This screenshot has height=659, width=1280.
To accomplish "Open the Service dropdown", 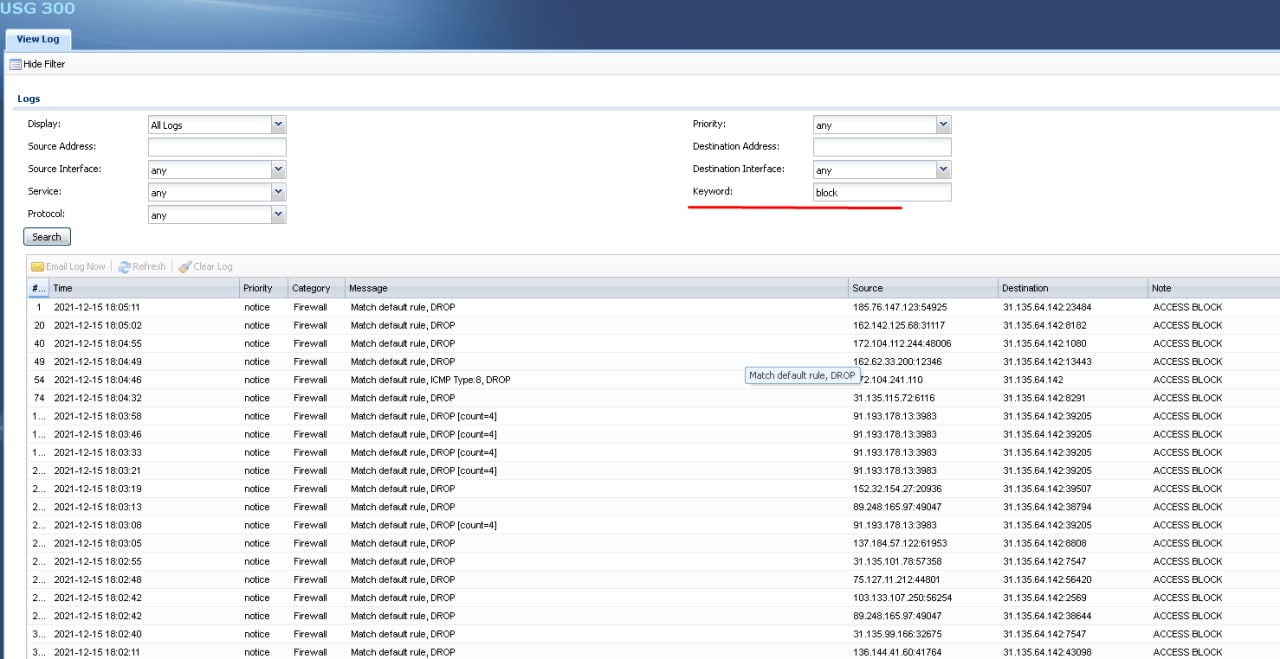I will (279, 192).
